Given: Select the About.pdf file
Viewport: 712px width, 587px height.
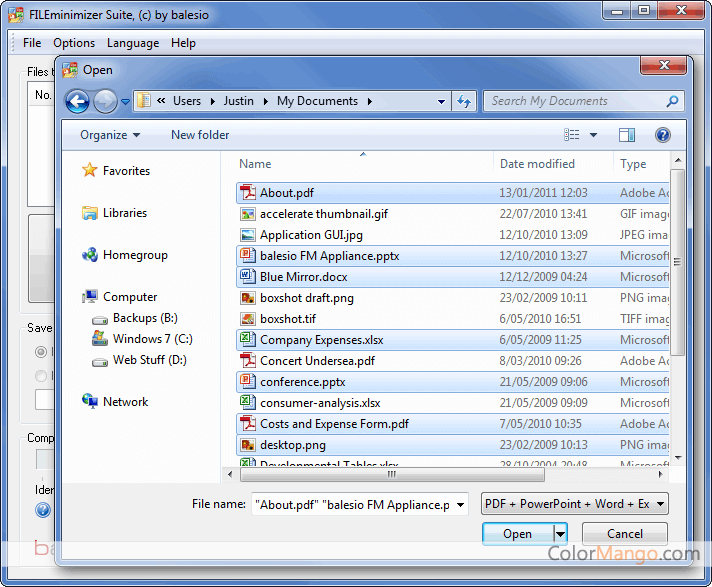Looking at the screenshot, I should [286, 193].
